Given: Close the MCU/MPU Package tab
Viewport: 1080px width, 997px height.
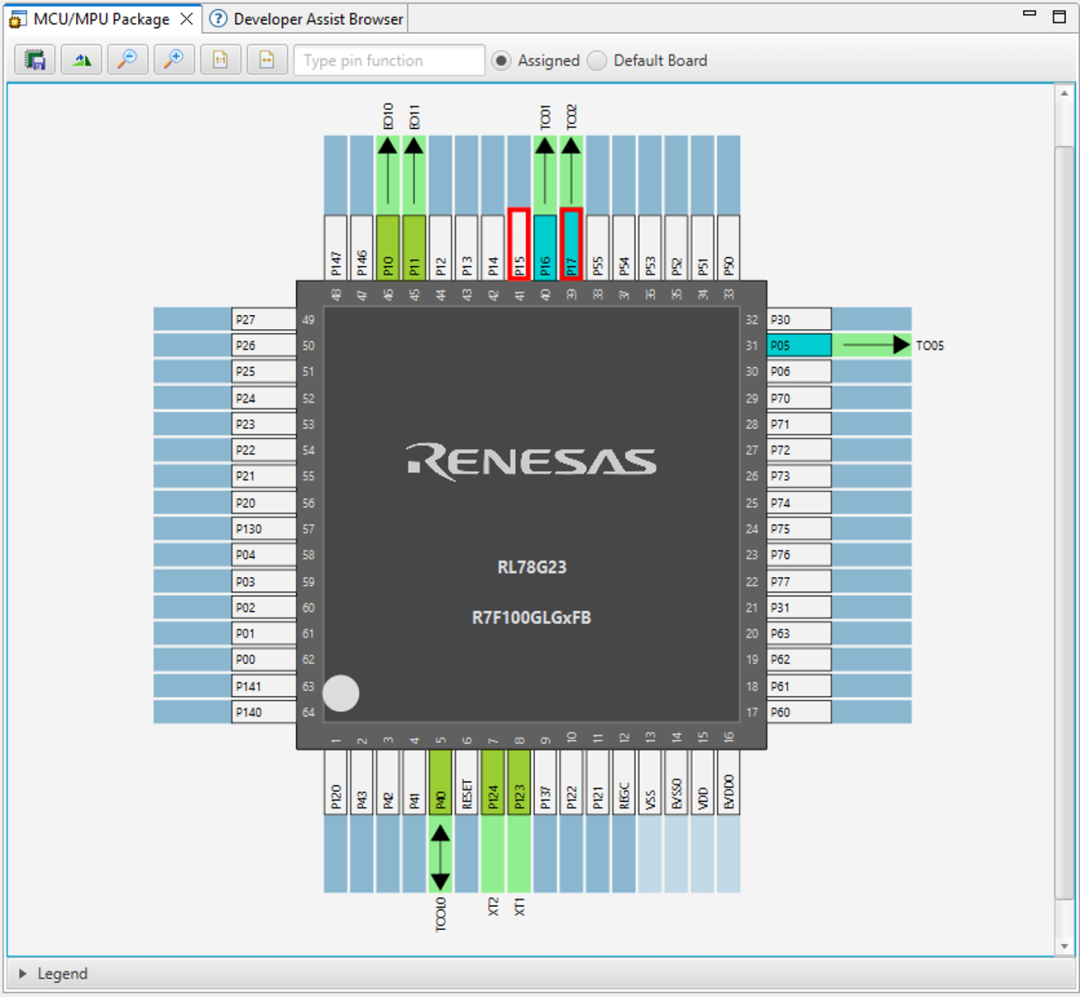Looking at the screenshot, I should 187,19.
